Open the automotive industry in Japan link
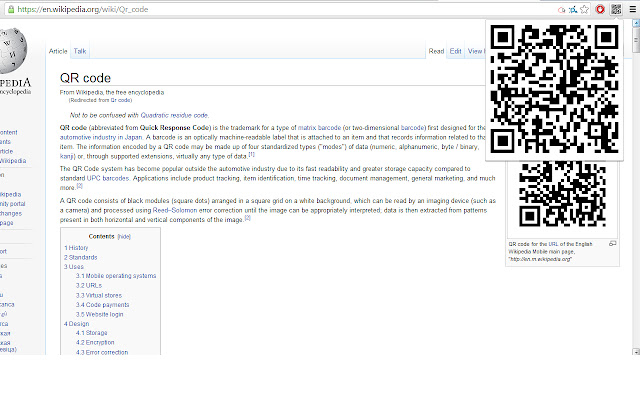 pyautogui.click(x=101, y=137)
